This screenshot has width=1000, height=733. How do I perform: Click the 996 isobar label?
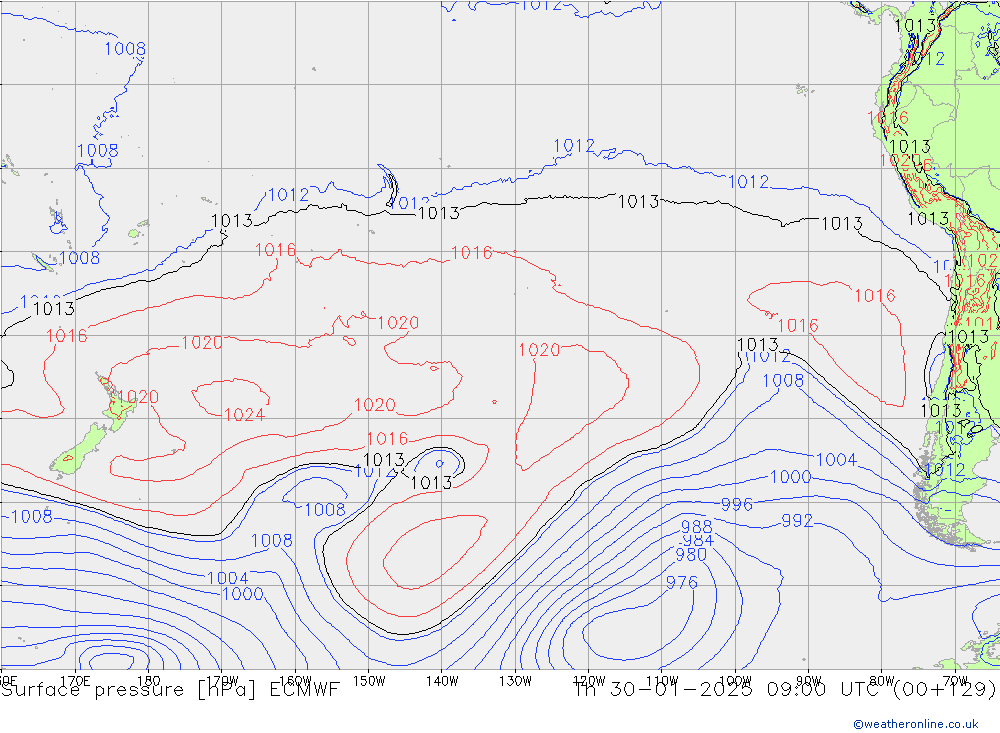[x=737, y=505]
